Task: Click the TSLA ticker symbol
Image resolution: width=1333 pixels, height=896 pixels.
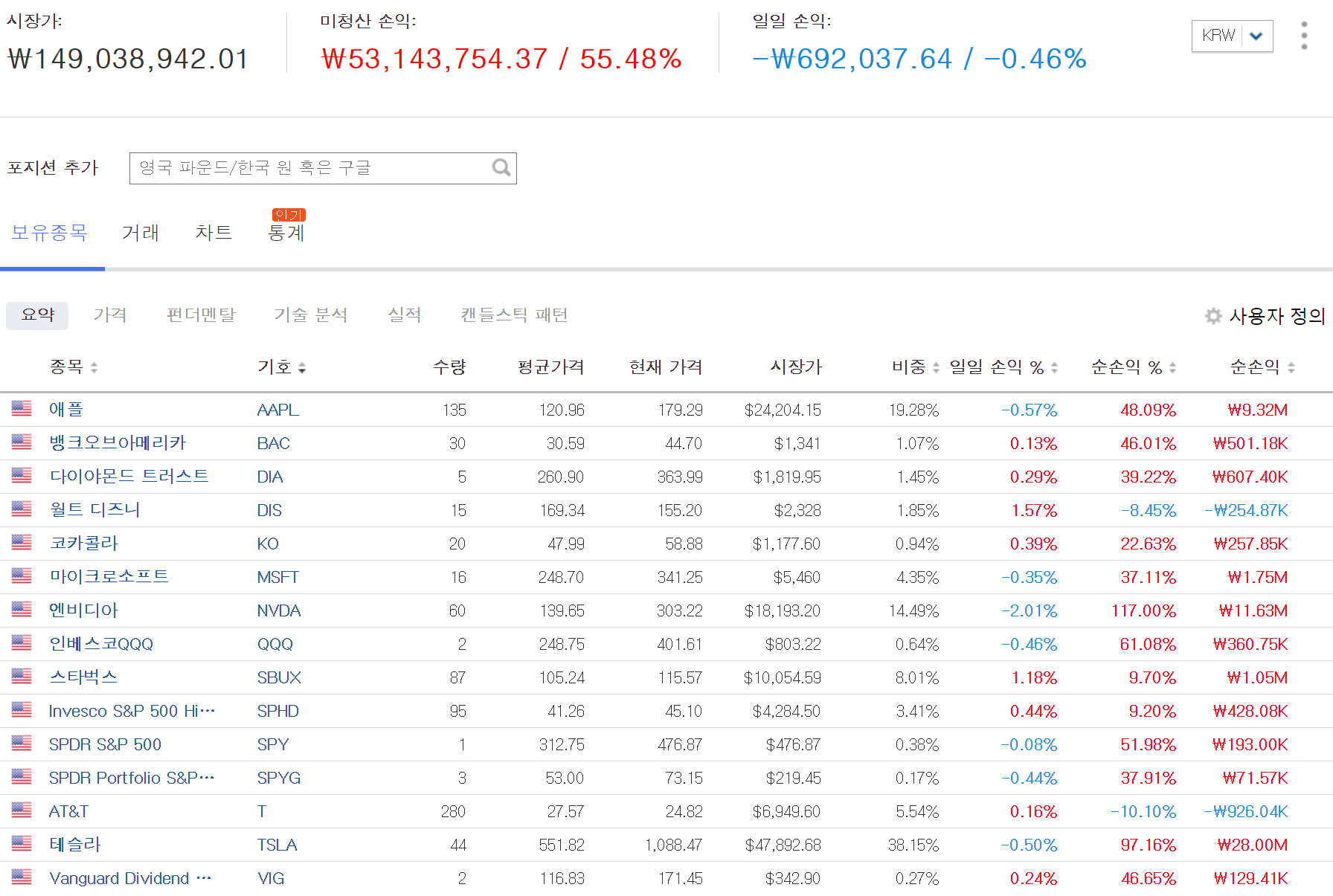Action: (x=277, y=845)
